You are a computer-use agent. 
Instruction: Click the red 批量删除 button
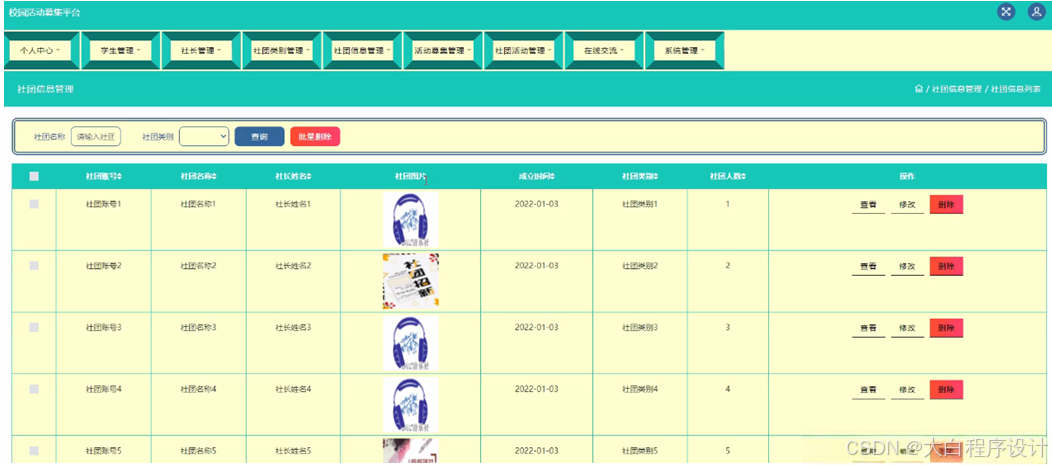click(315, 136)
